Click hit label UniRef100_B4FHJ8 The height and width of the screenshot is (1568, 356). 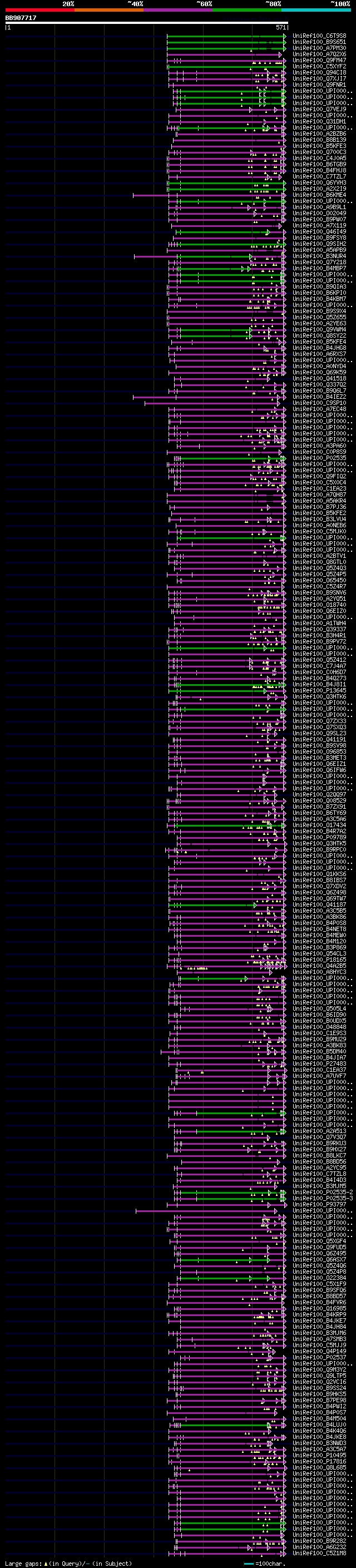click(319, 170)
